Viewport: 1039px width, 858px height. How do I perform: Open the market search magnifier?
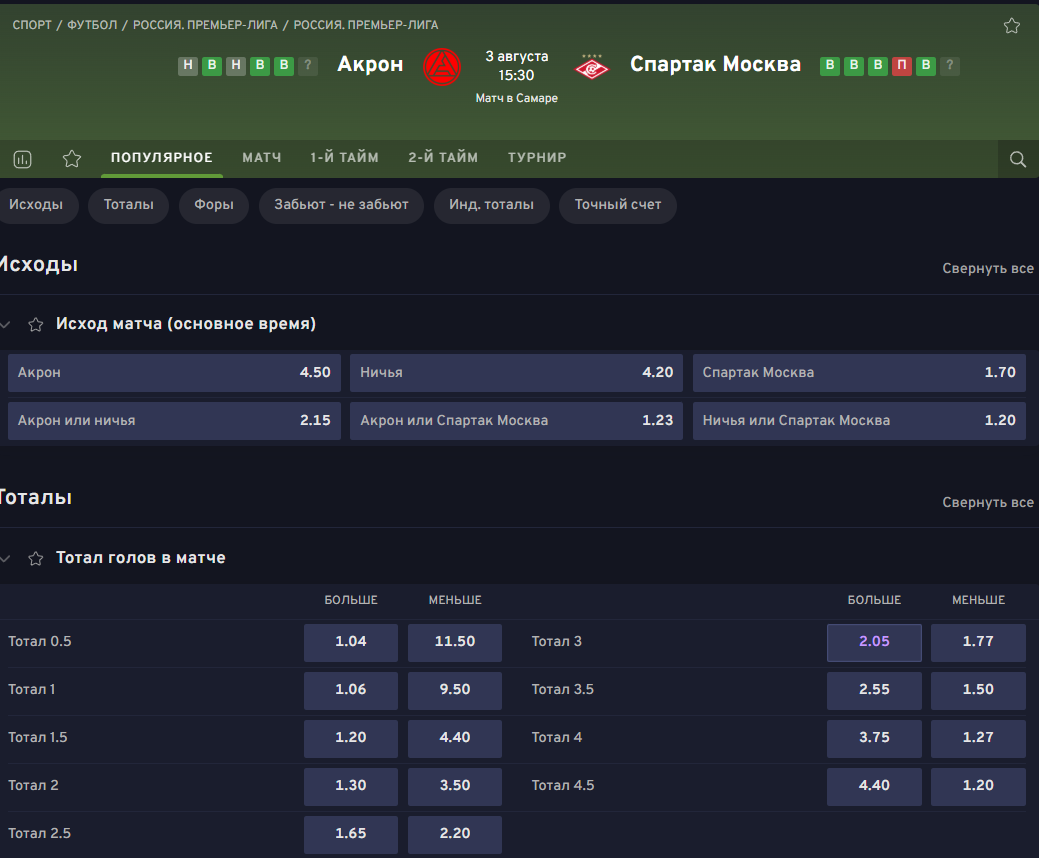pyautogui.click(x=1018, y=159)
